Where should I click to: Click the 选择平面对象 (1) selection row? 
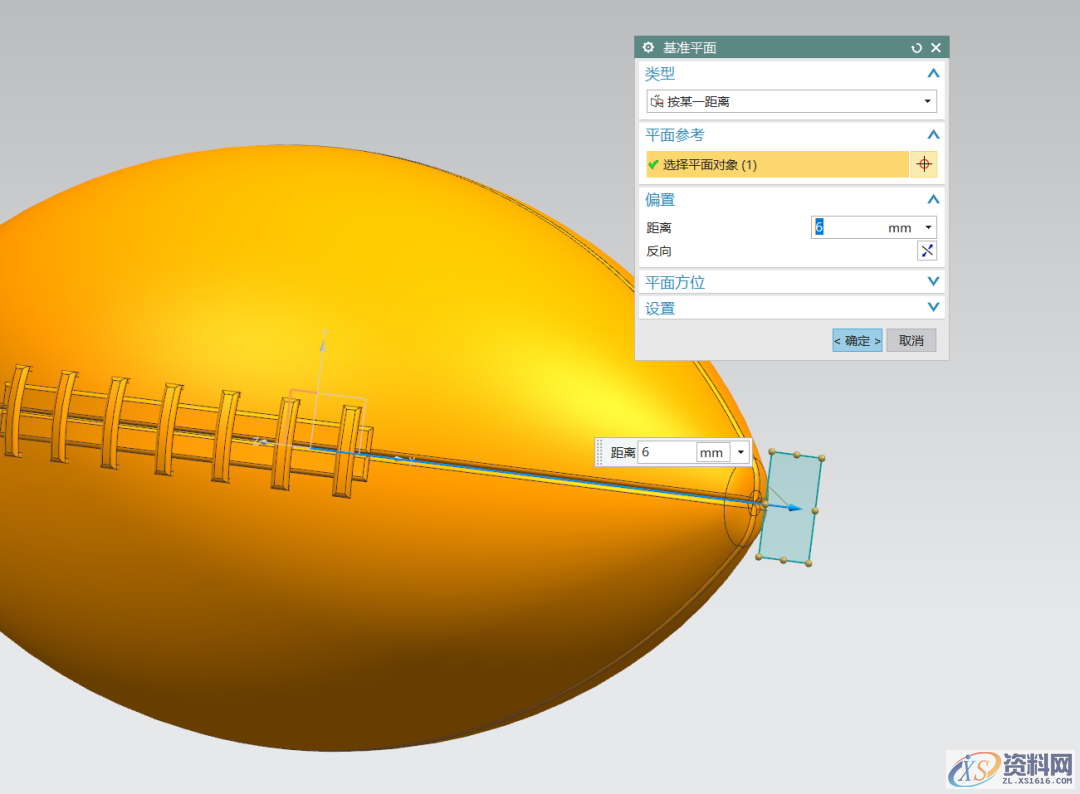[777, 164]
